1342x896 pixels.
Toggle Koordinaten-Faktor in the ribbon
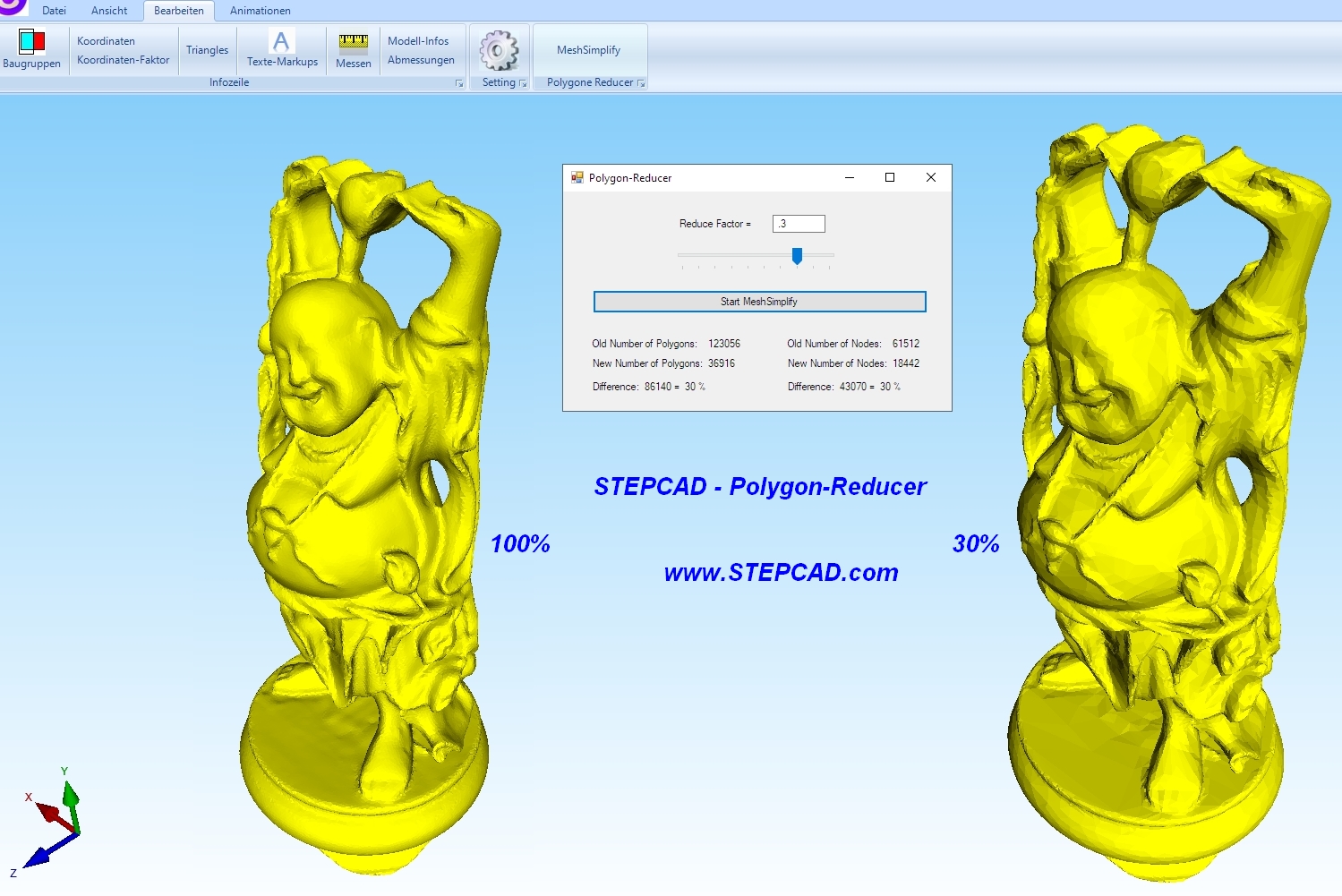pos(123,60)
